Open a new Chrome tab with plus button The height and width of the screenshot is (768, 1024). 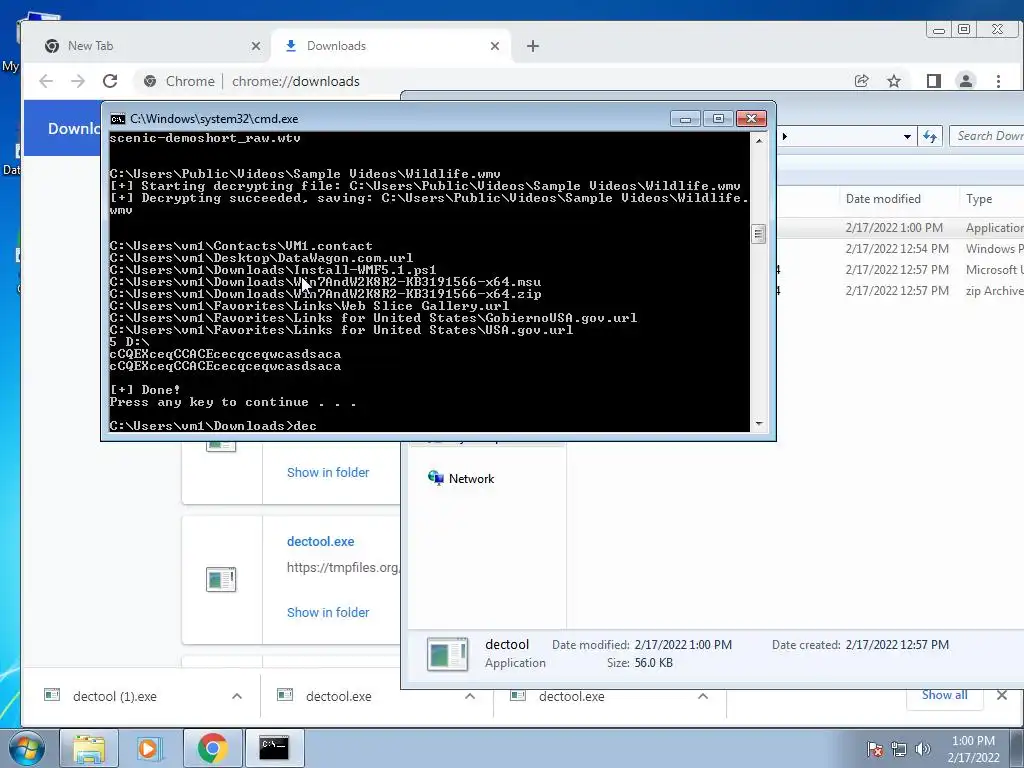533,46
